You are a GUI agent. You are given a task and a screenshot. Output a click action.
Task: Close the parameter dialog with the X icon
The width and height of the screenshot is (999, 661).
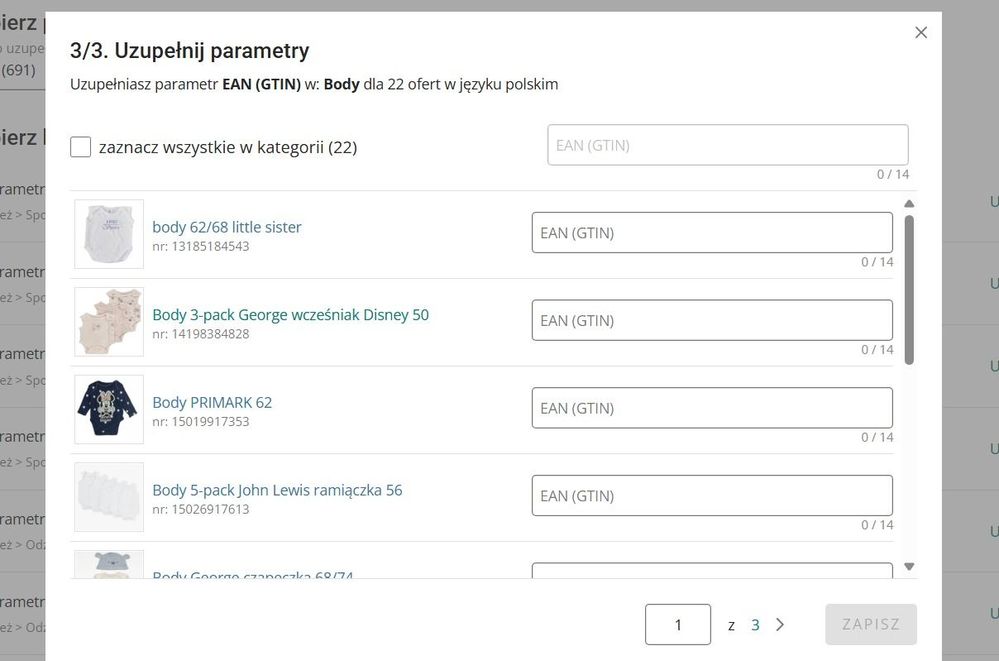[x=921, y=32]
